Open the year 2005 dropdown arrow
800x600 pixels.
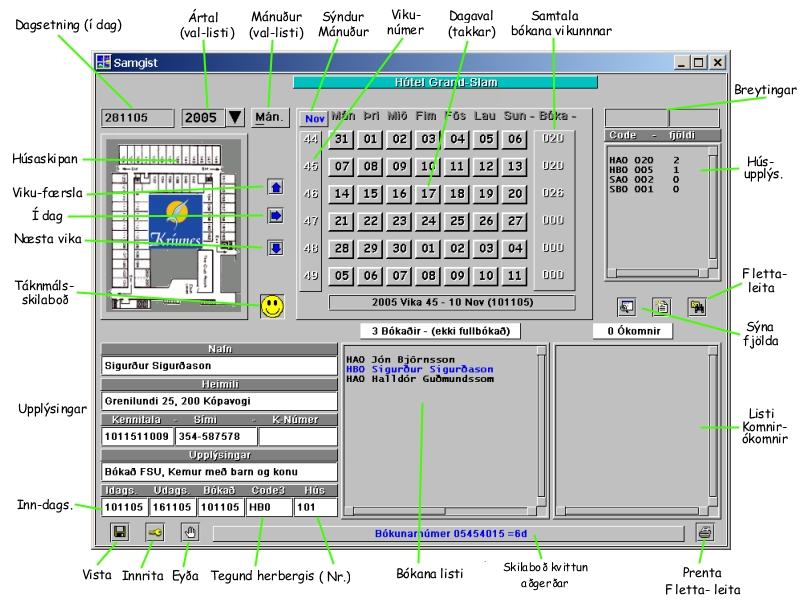tap(234, 118)
